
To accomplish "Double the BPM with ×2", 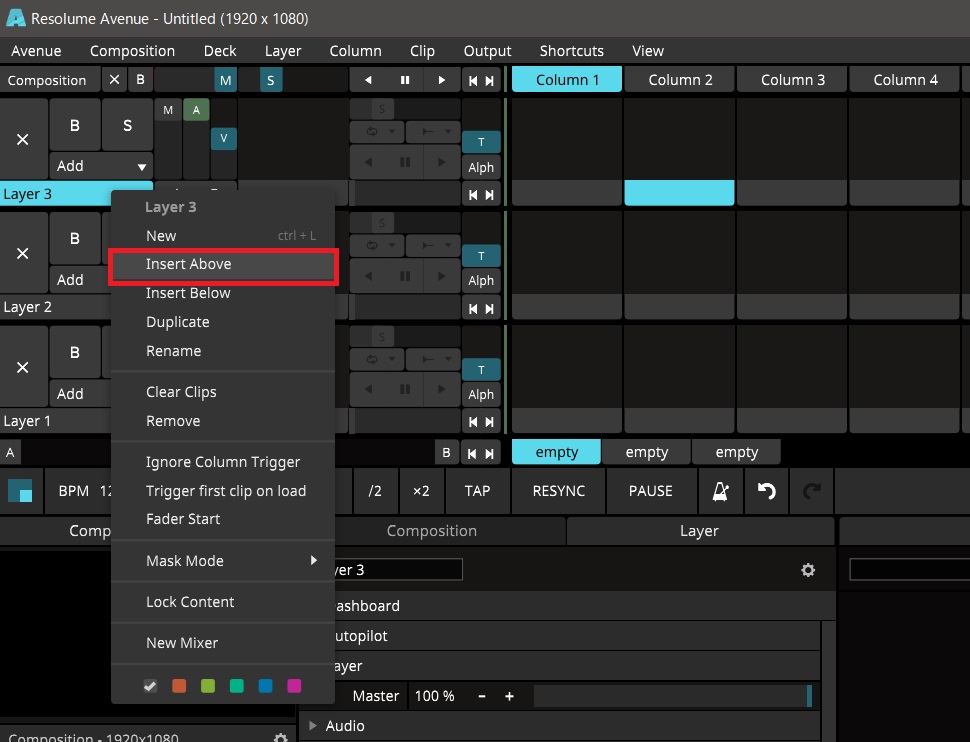I will coord(421,491).
